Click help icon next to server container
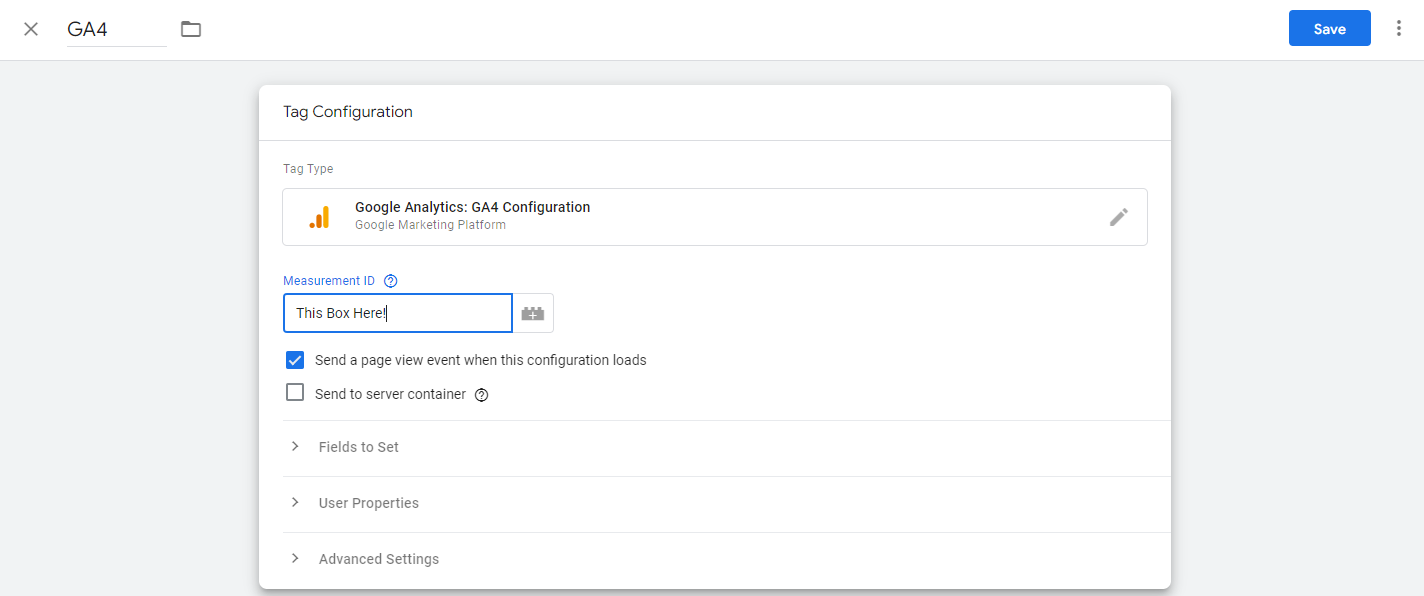Image resolution: width=1424 pixels, height=596 pixels. (x=482, y=395)
